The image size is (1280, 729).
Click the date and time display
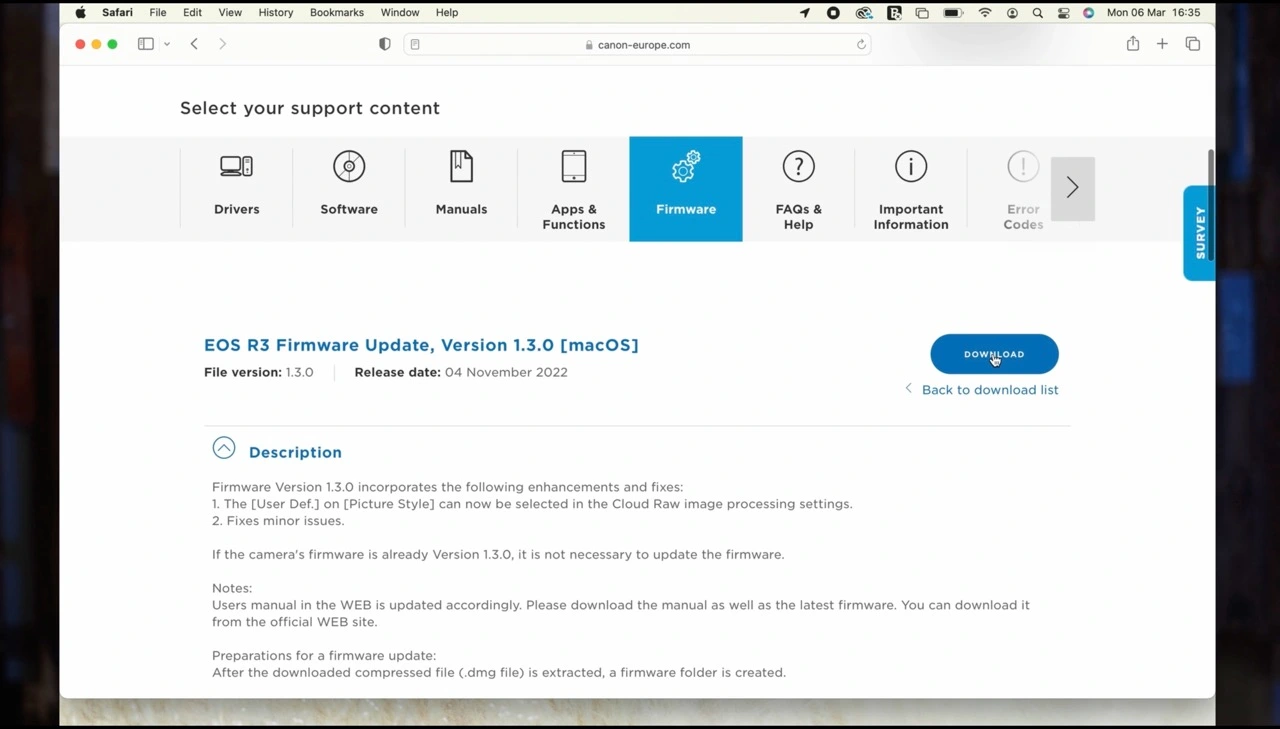click(1153, 13)
